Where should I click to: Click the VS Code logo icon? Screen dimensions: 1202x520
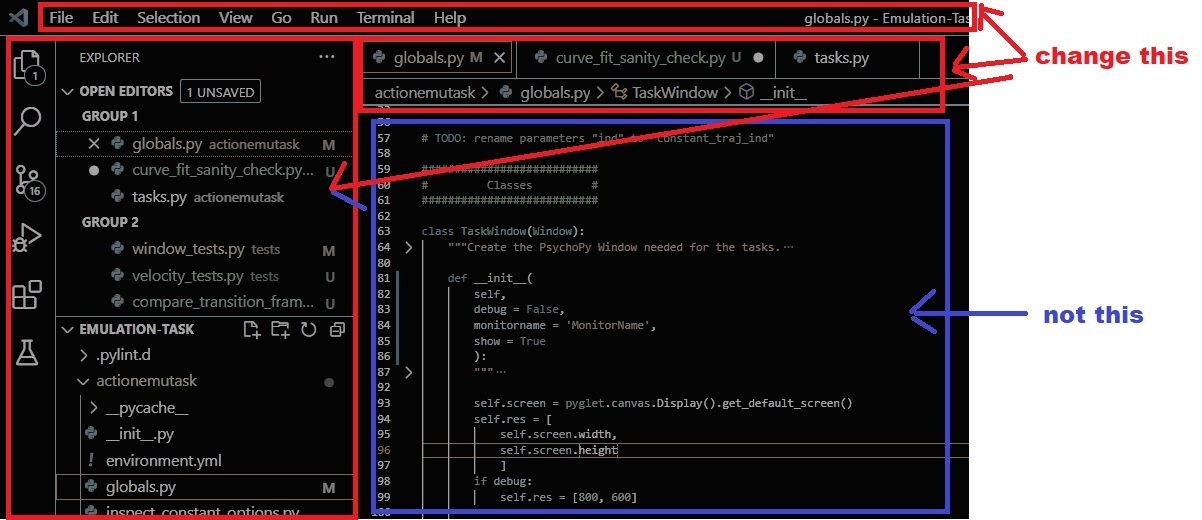[19, 17]
